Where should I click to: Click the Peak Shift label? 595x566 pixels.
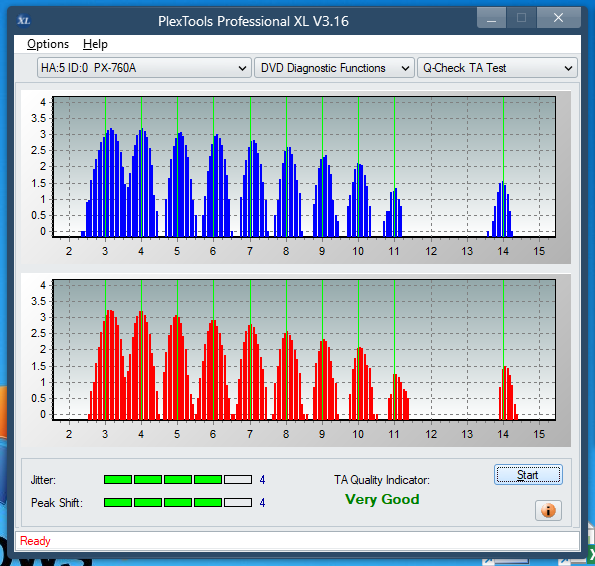click(57, 503)
